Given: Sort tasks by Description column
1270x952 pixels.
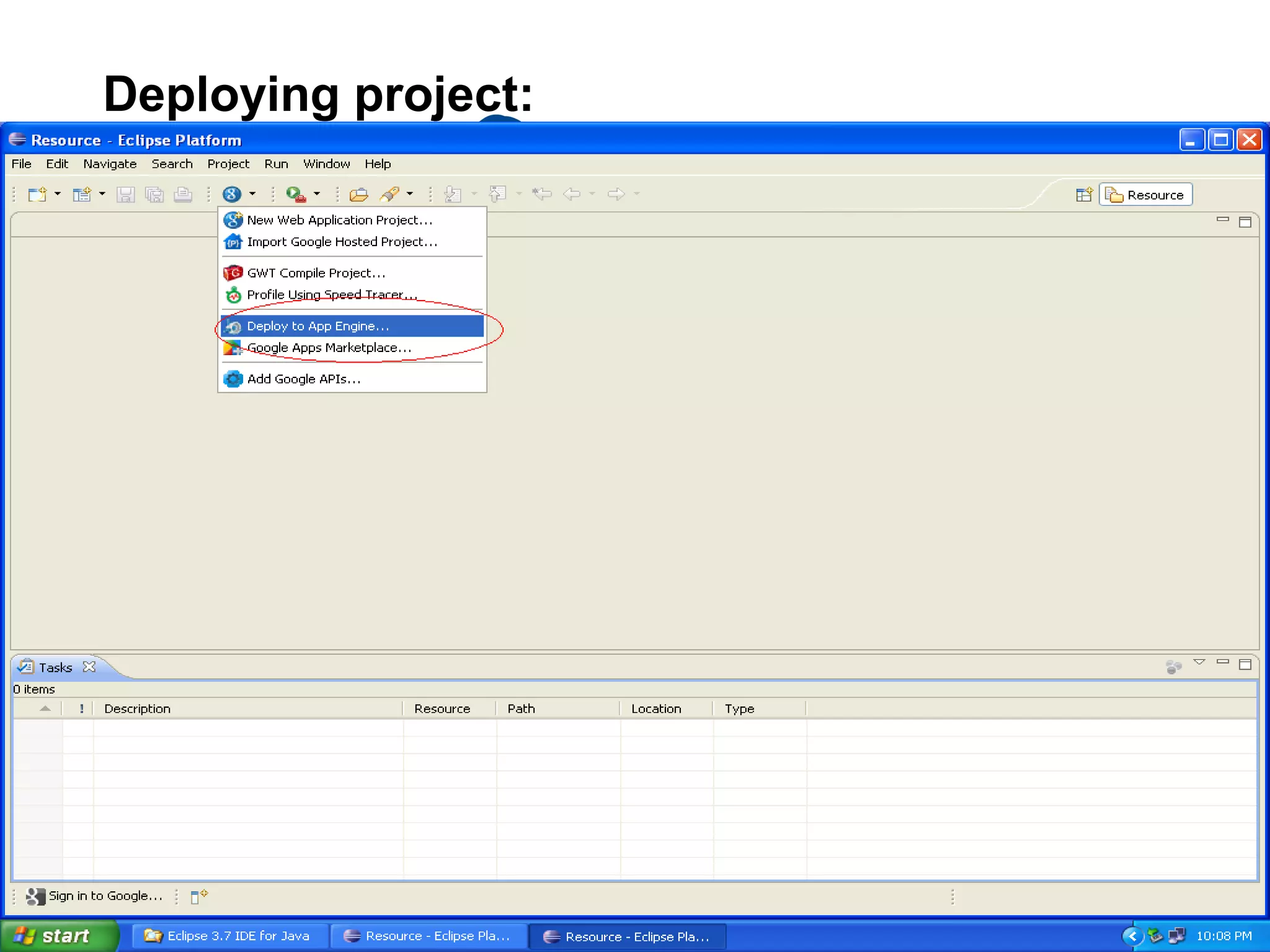Looking at the screenshot, I should coord(248,708).
